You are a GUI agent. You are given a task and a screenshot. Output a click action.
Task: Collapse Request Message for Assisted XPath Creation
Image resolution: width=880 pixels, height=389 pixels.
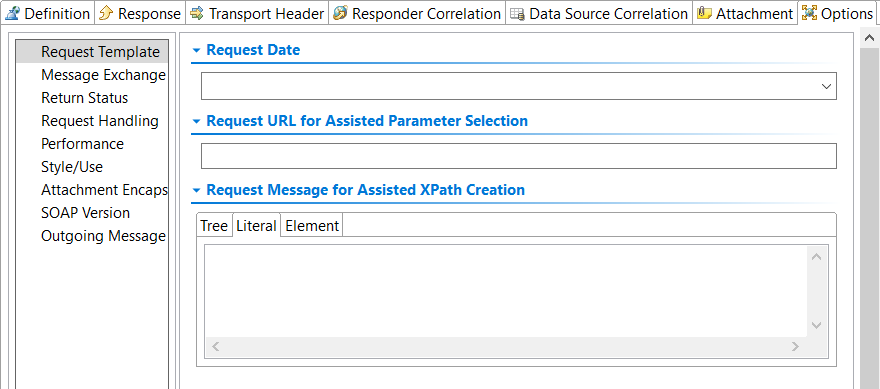pos(196,190)
